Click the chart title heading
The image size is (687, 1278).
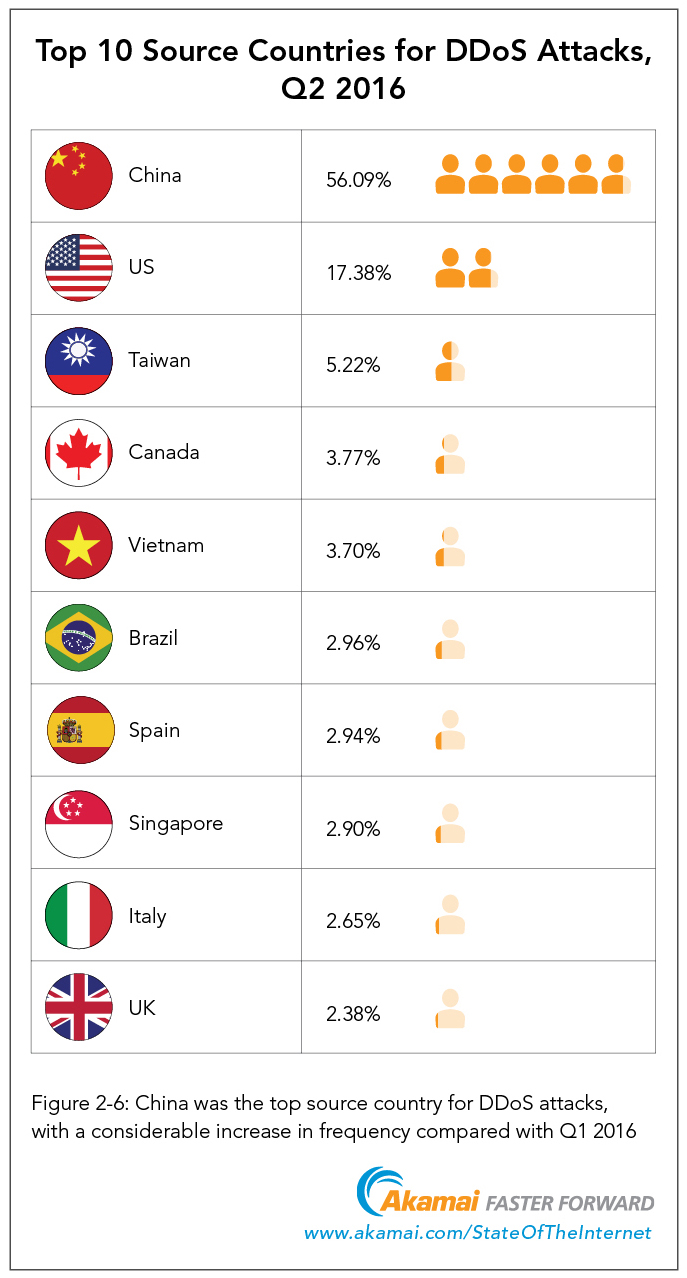[x=343, y=69]
